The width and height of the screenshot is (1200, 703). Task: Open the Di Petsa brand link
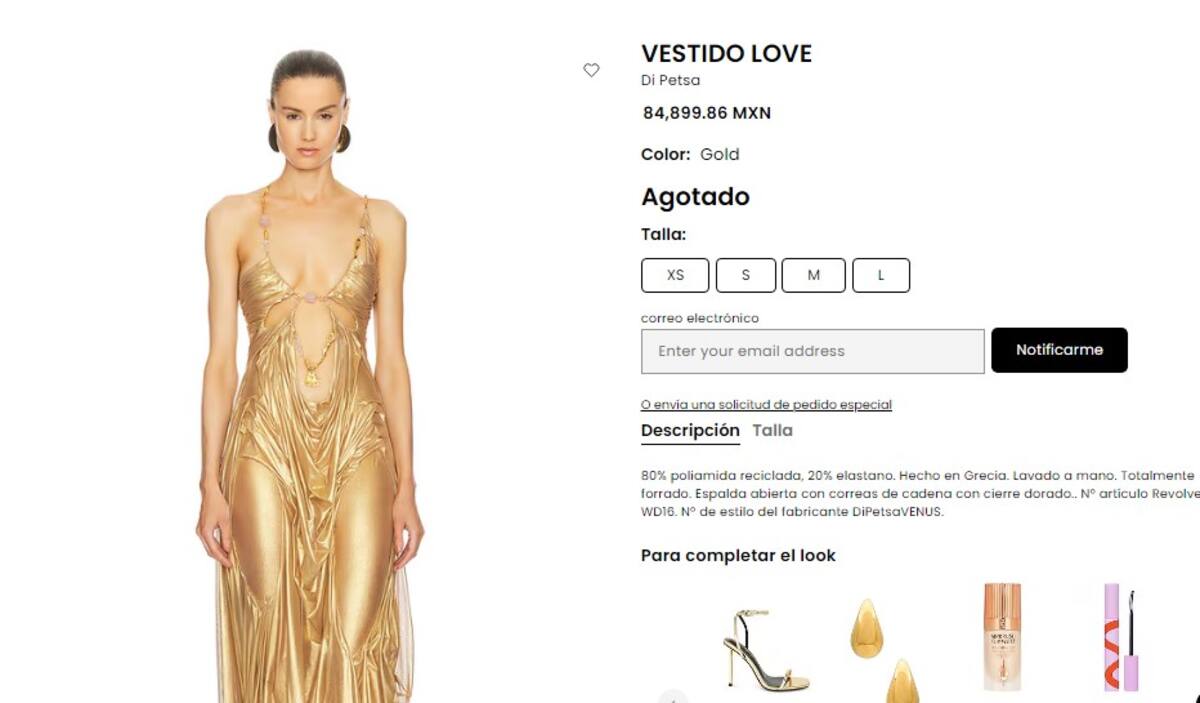click(x=670, y=80)
